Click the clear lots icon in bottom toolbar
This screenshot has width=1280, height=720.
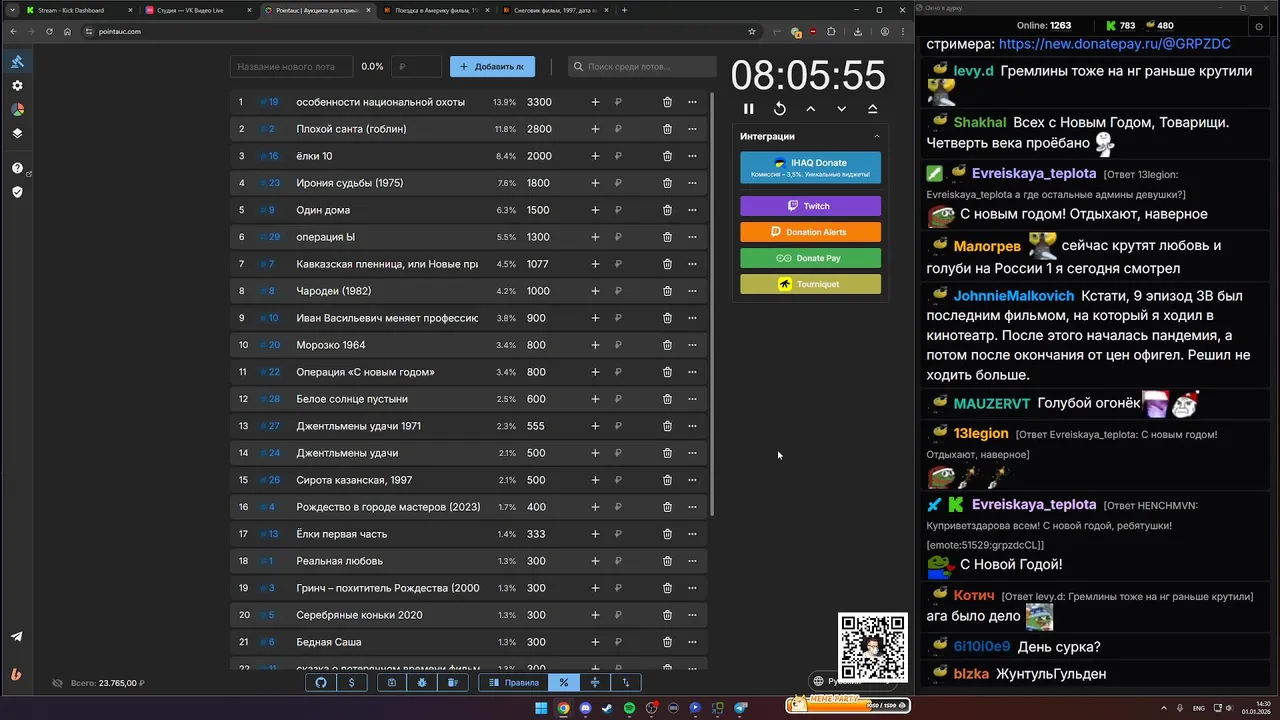click(x=452, y=683)
